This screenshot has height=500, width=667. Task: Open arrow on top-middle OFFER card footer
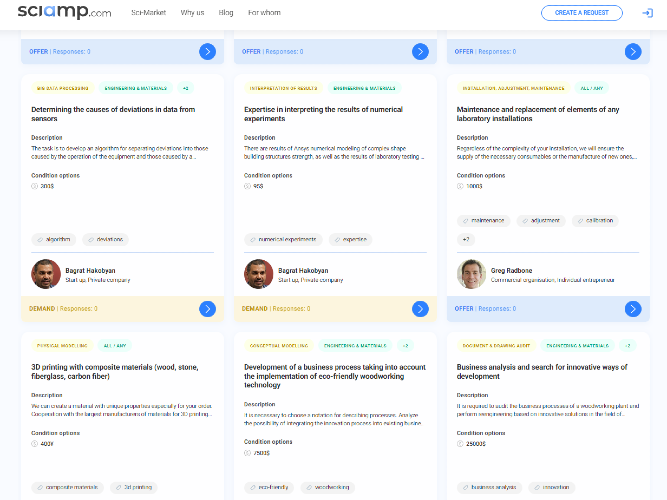420,51
